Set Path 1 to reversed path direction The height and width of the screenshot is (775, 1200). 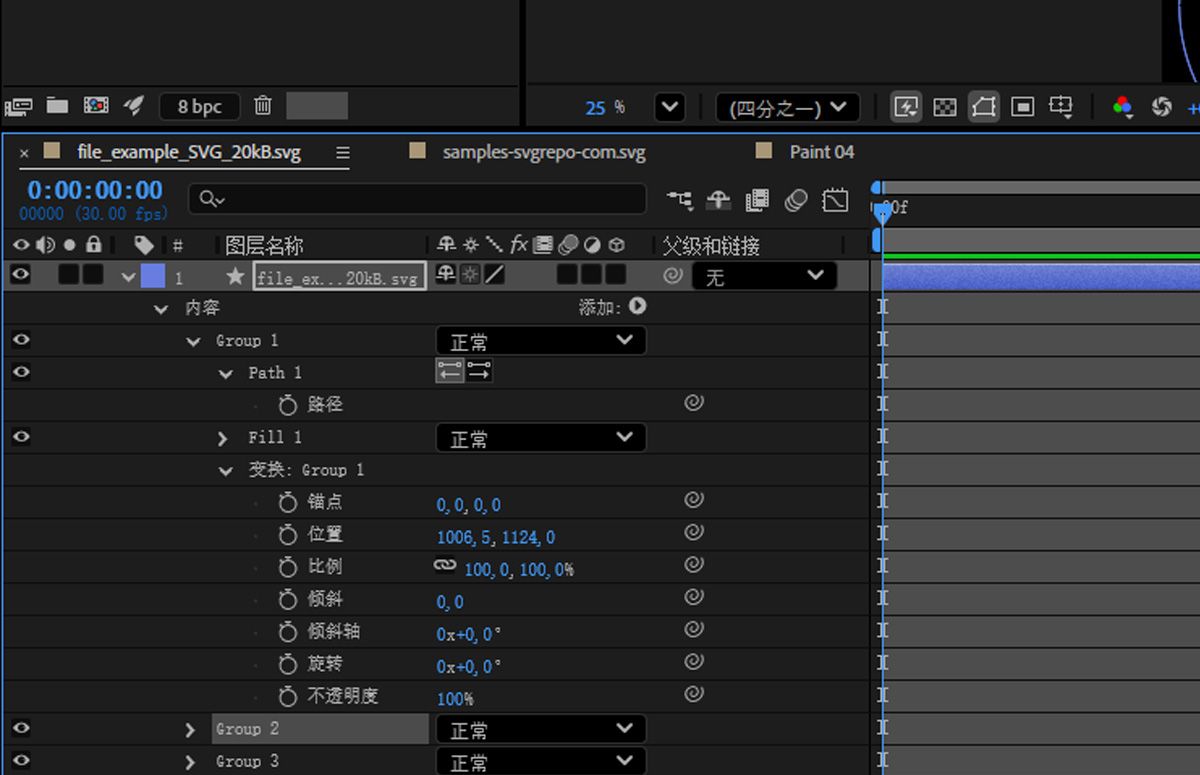point(450,371)
